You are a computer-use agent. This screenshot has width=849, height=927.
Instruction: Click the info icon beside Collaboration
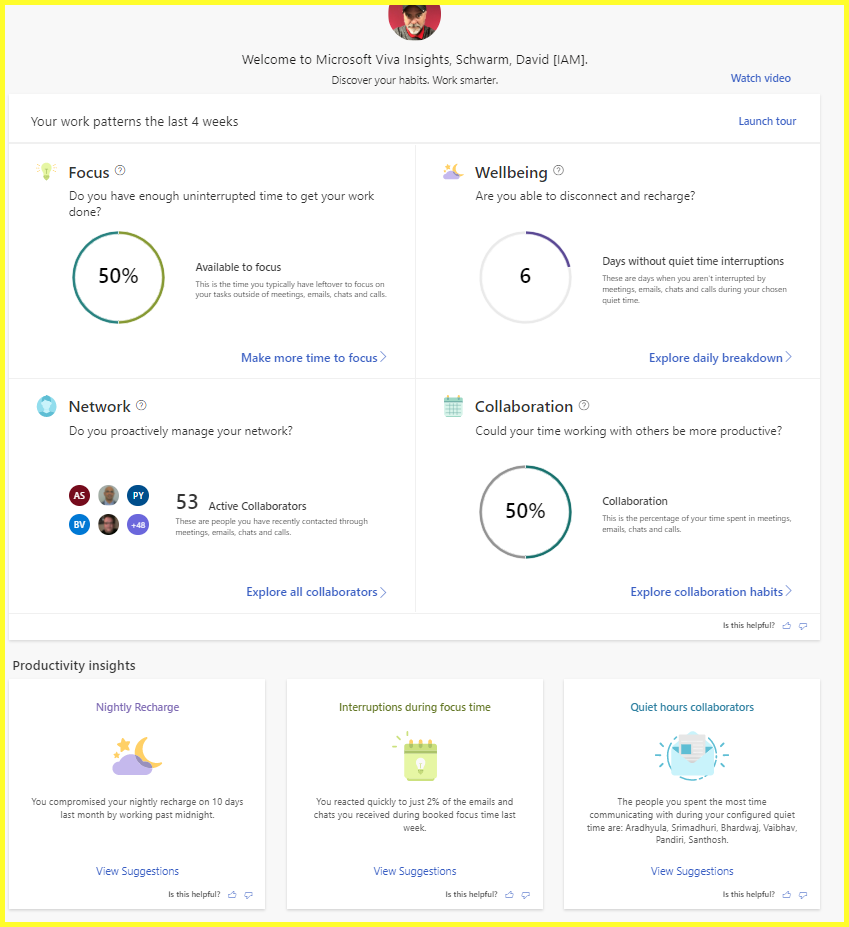click(584, 406)
